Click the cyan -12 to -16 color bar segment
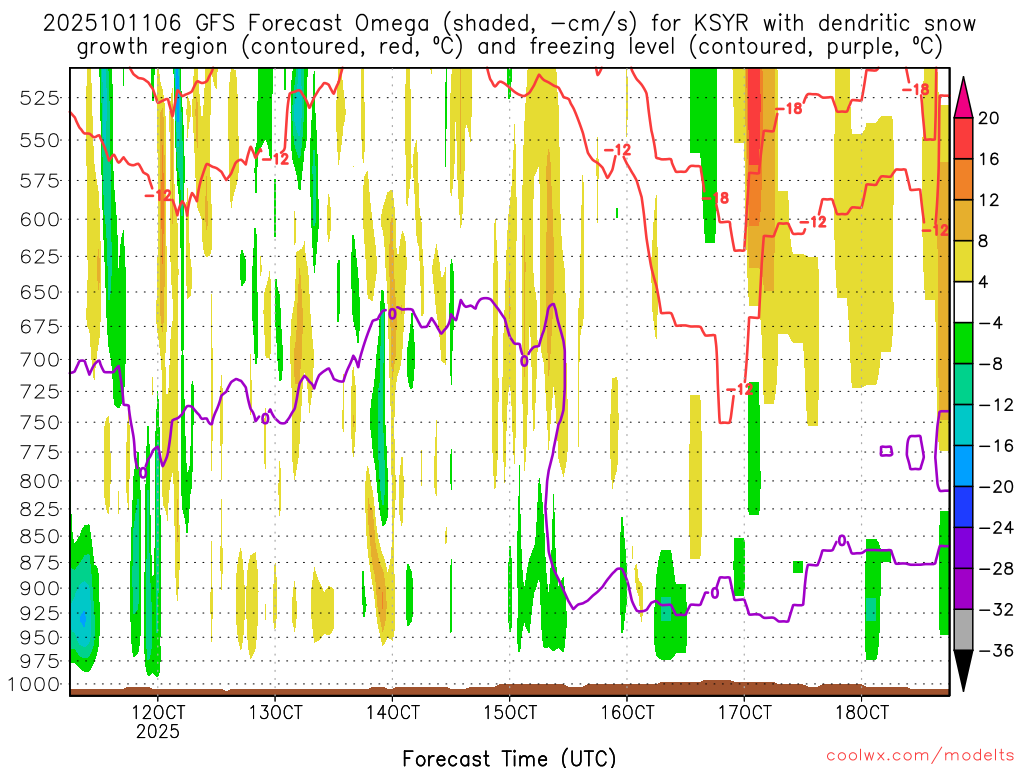 click(963, 424)
